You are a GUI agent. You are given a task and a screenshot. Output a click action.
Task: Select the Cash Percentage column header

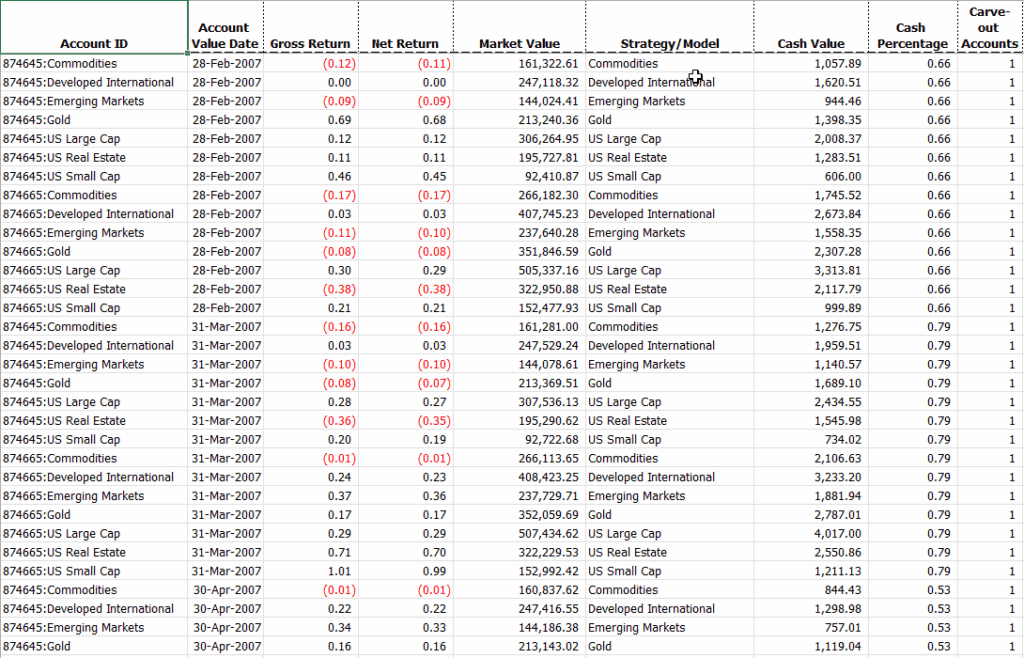click(911, 35)
